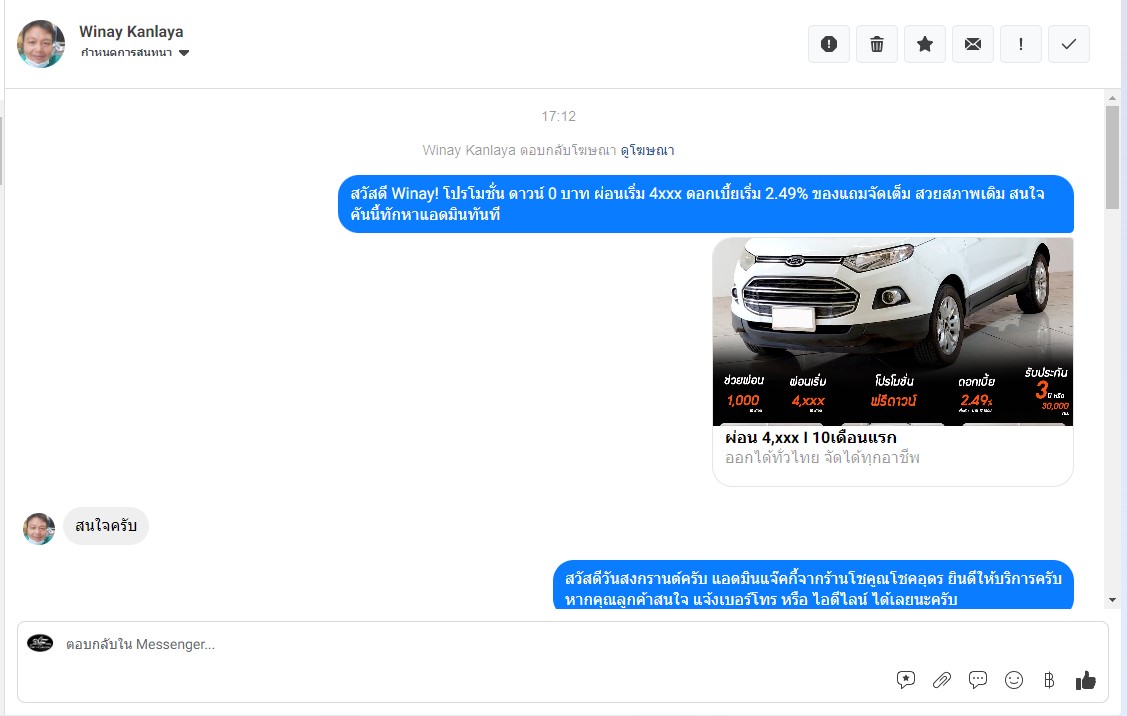Open ดูโฆษณา link
Viewport: 1127px width, 716px height.
point(647,150)
